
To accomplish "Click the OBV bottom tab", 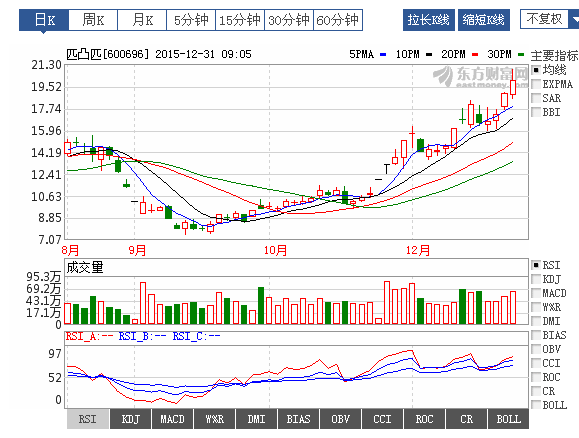I will [340, 419].
